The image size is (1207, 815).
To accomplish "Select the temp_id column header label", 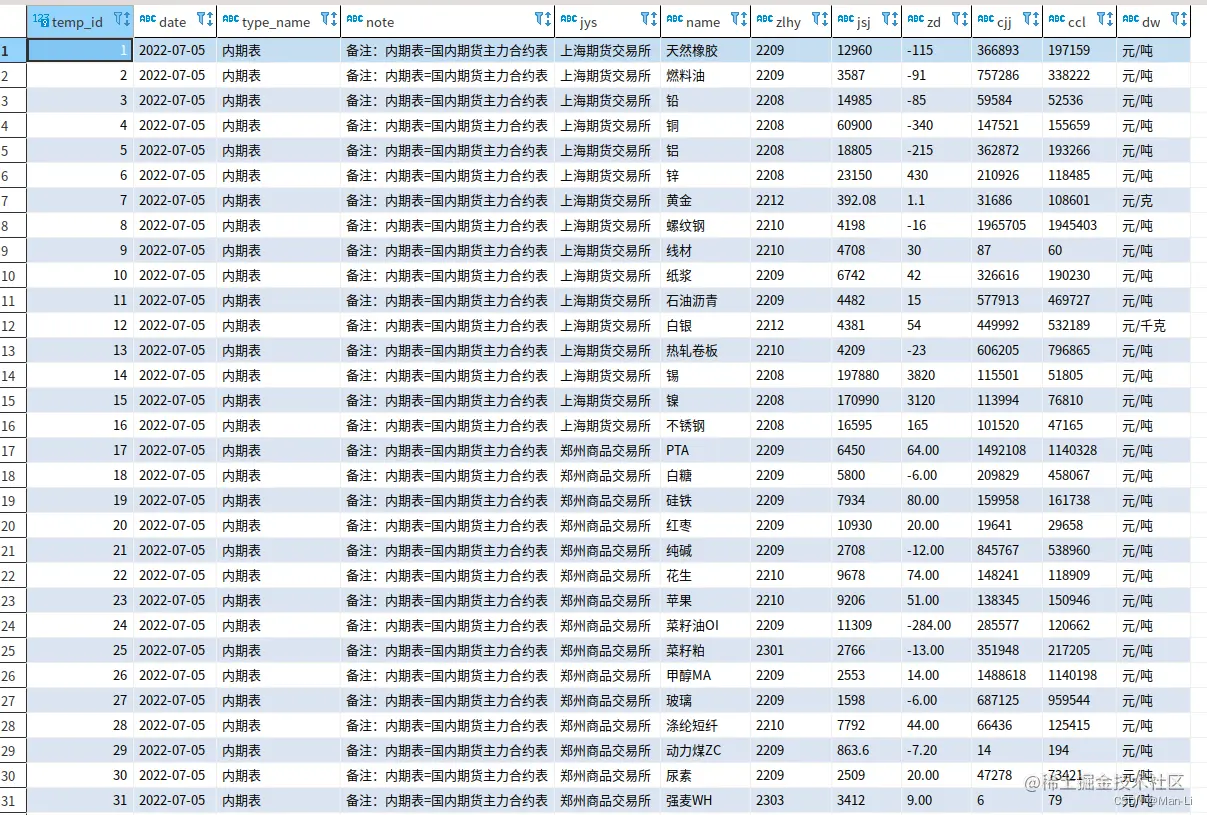I will pos(77,22).
